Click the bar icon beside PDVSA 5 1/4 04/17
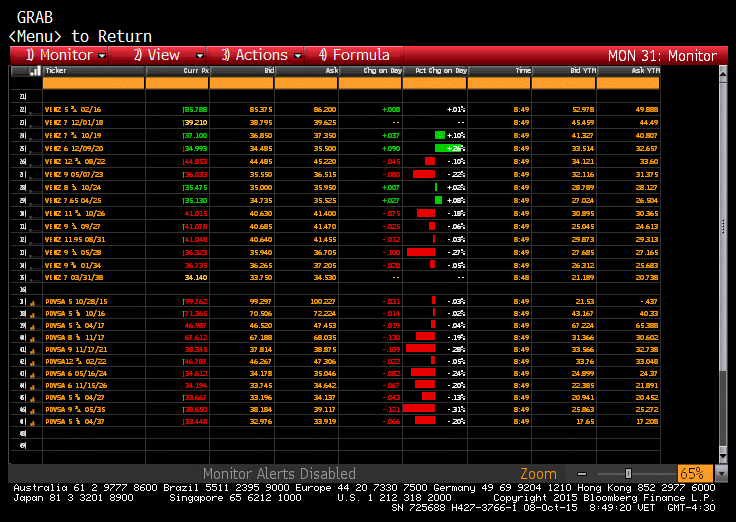 coord(32,327)
